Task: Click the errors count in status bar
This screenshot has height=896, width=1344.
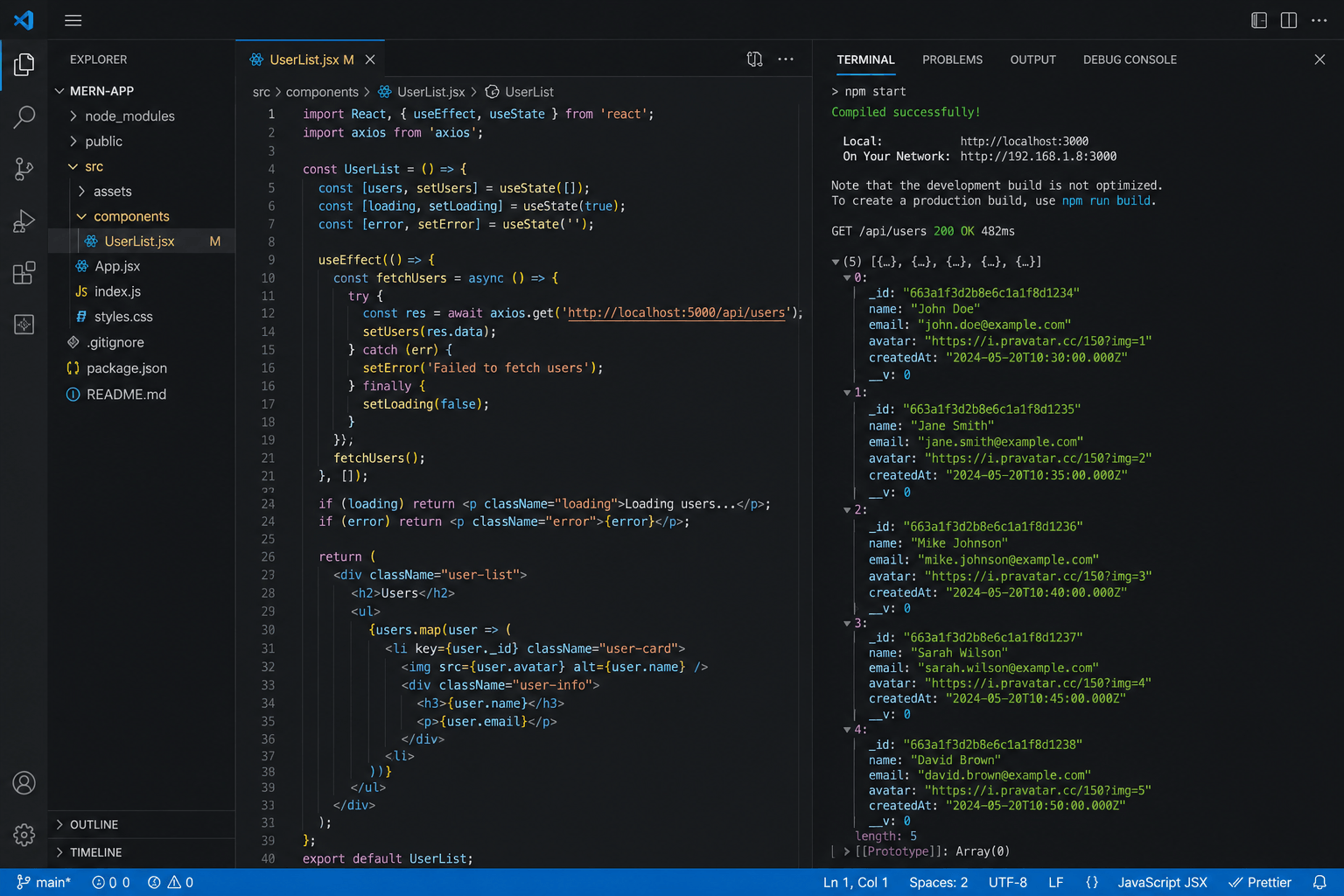Action: click(110, 882)
